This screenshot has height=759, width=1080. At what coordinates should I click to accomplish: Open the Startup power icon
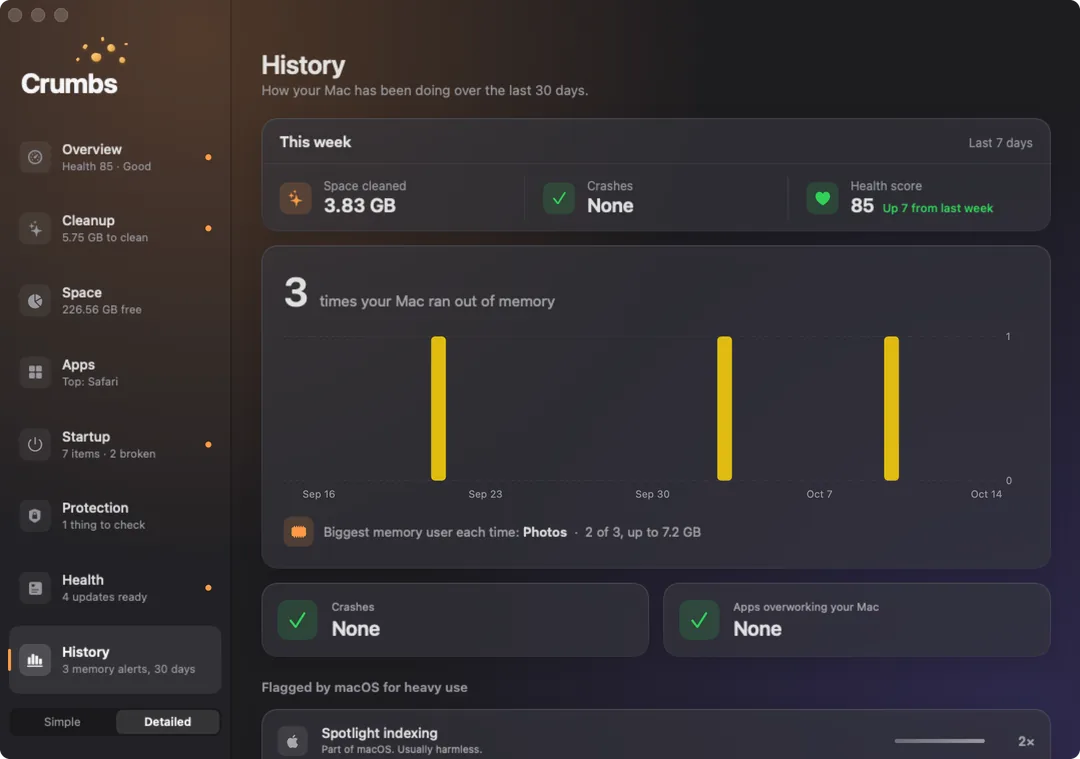[x=35, y=444]
